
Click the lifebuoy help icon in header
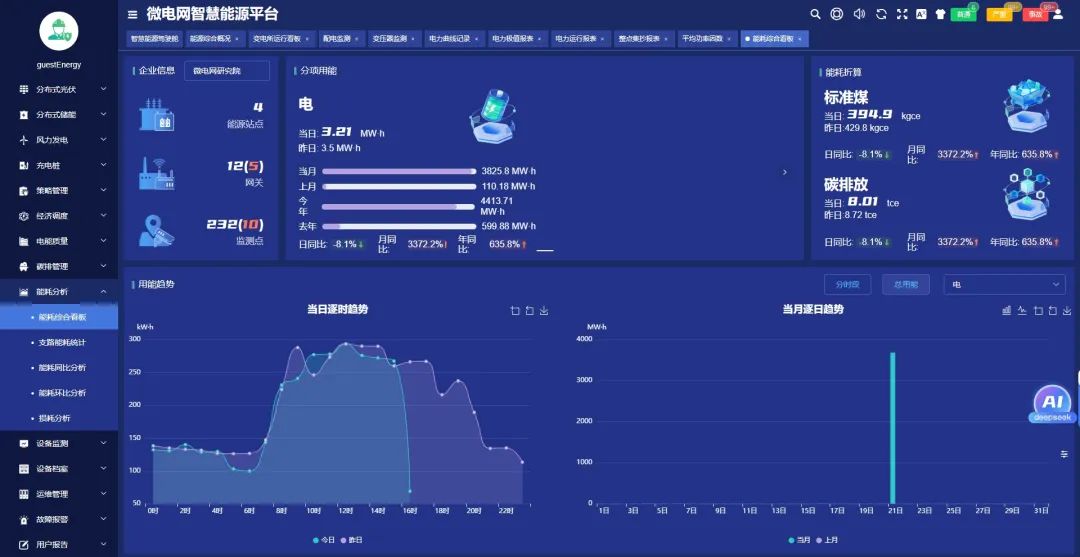tap(836, 14)
